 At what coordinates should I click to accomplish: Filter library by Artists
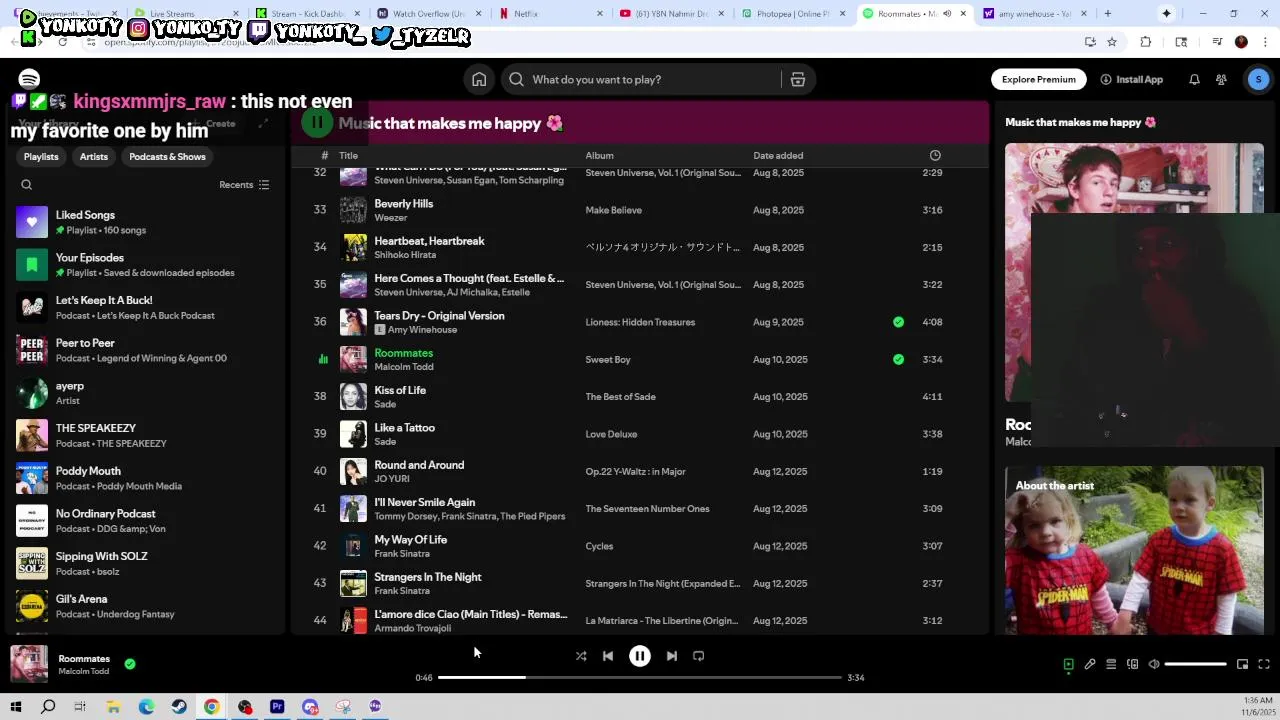click(94, 157)
